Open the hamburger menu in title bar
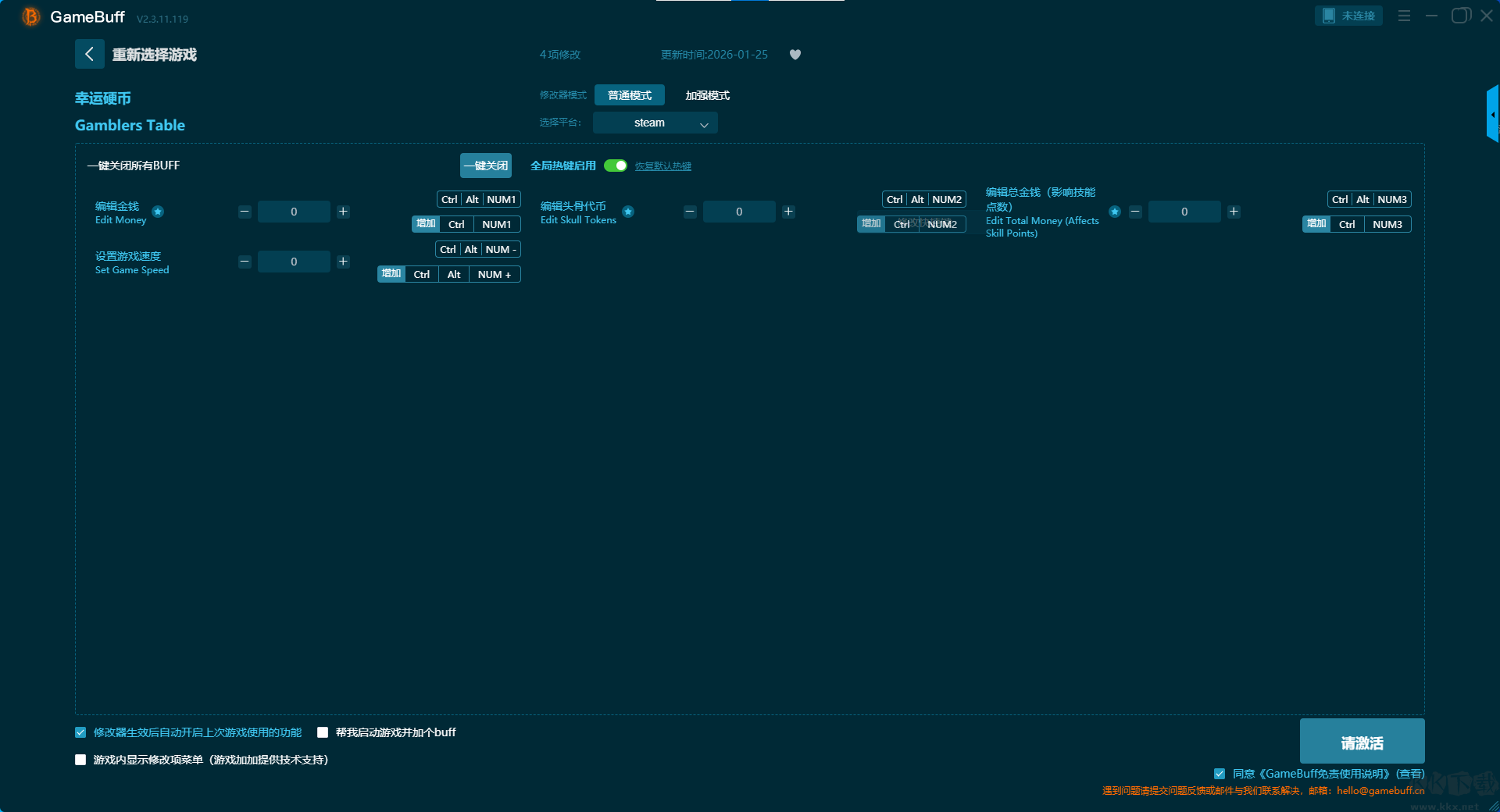 1404,16
